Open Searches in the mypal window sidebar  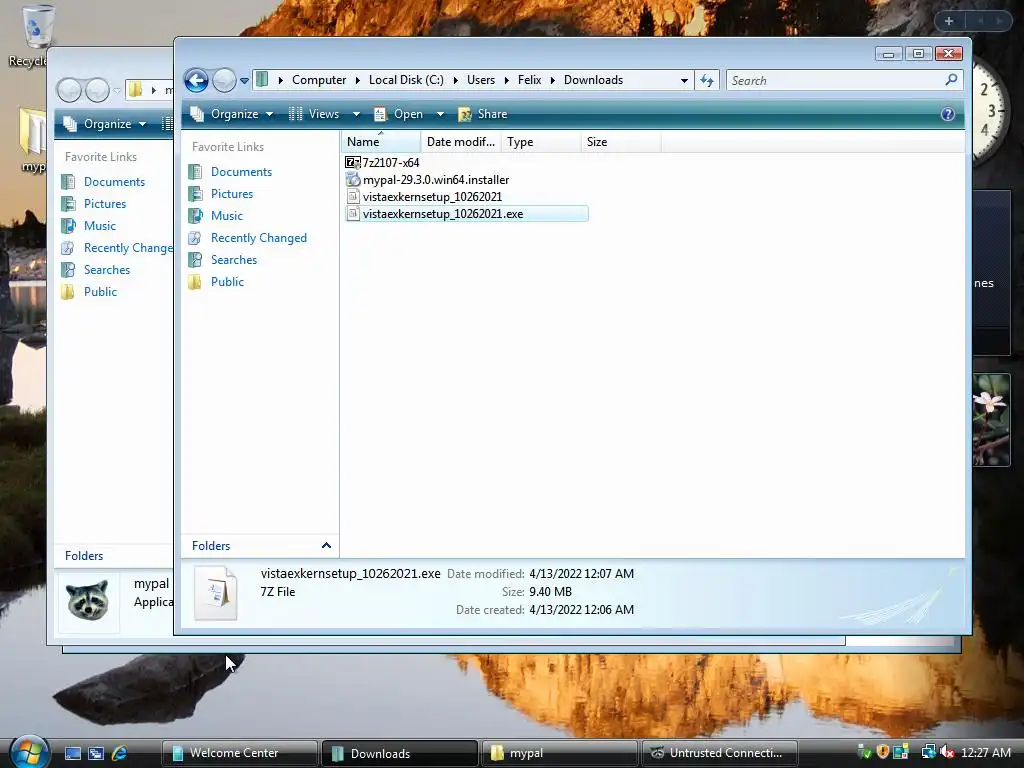(x=106, y=270)
